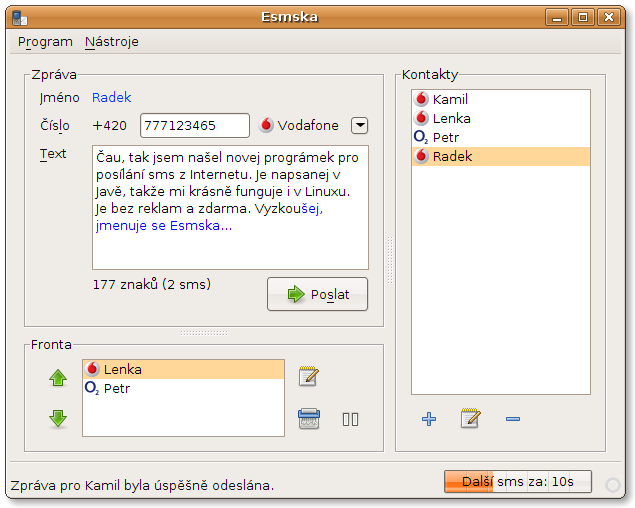Click inside the message text area
The image size is (635, 508).
tap(230, 207)
